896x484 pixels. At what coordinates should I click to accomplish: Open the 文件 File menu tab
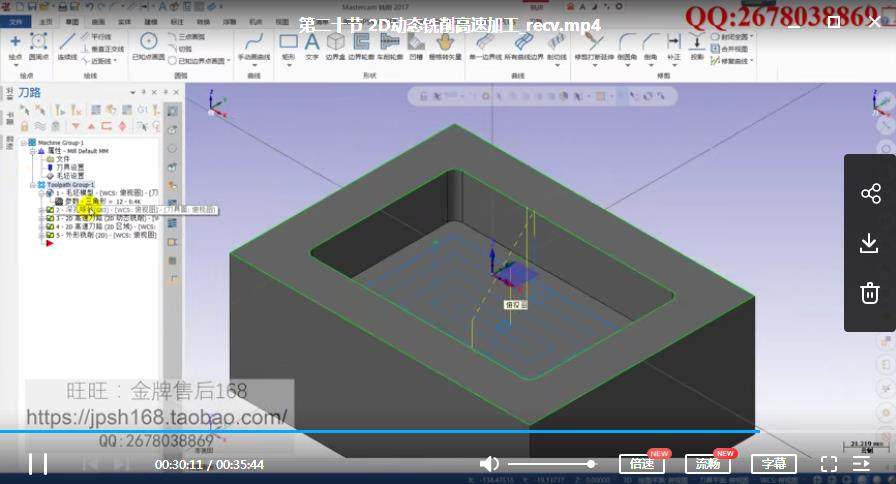pyautogui.click(x=15, y=22)
